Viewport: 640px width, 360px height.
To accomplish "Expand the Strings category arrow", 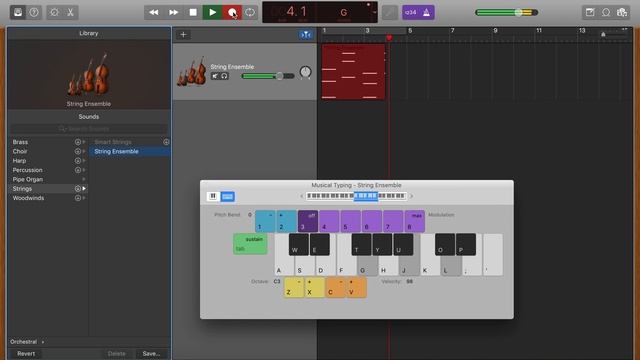I will coord(84,189).
